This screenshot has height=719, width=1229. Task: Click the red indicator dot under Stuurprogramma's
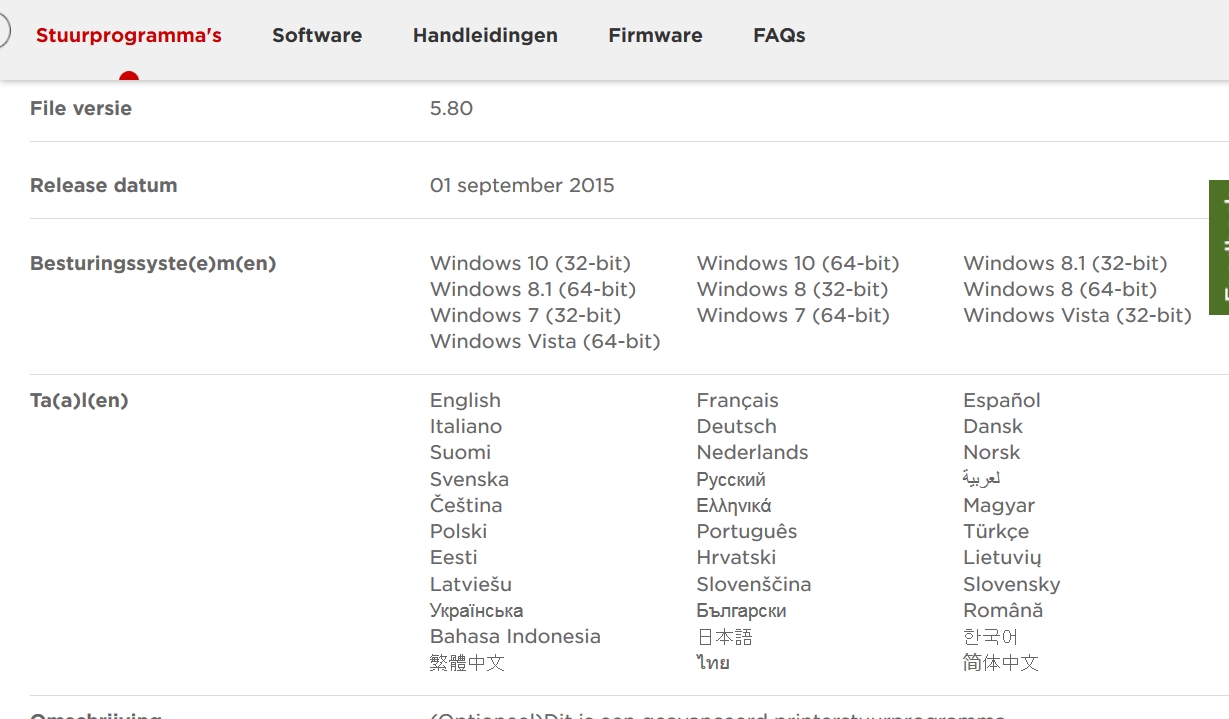[x=129, y=77]
